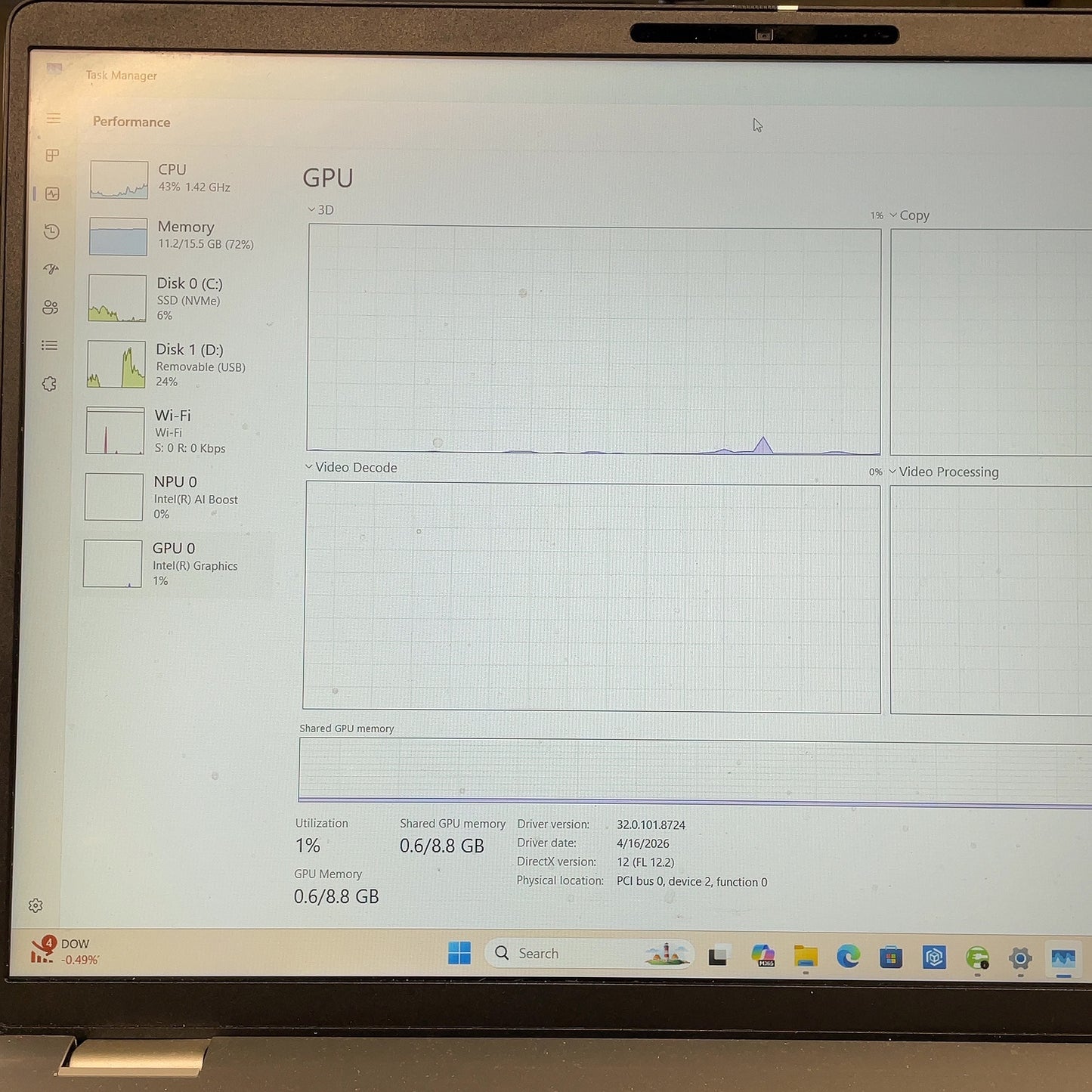1092x1092 pixels.
Task: Open the App history page icon
Action: pyautogui.click(x=51, y=231)
